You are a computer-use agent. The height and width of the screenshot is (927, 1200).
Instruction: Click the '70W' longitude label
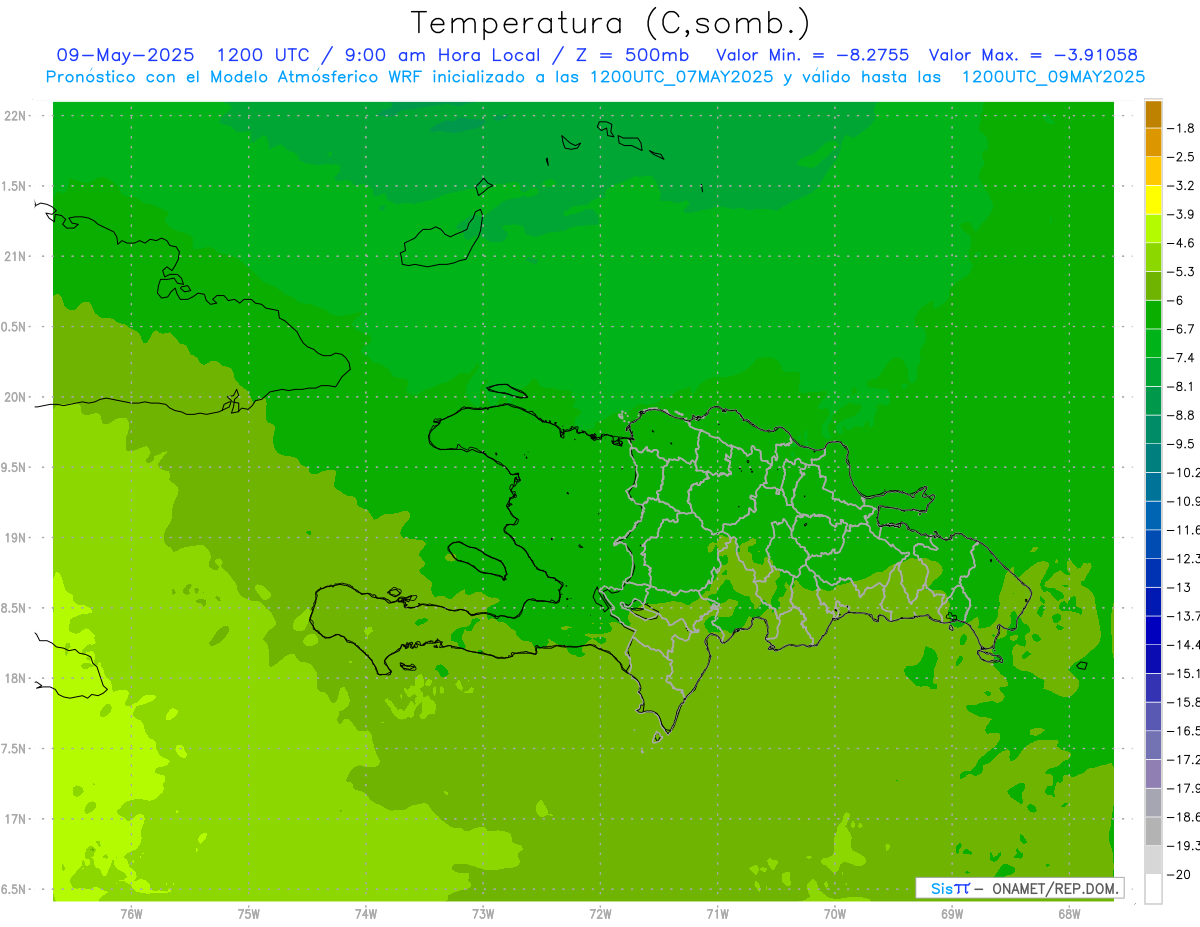click(x=835, y=913)
